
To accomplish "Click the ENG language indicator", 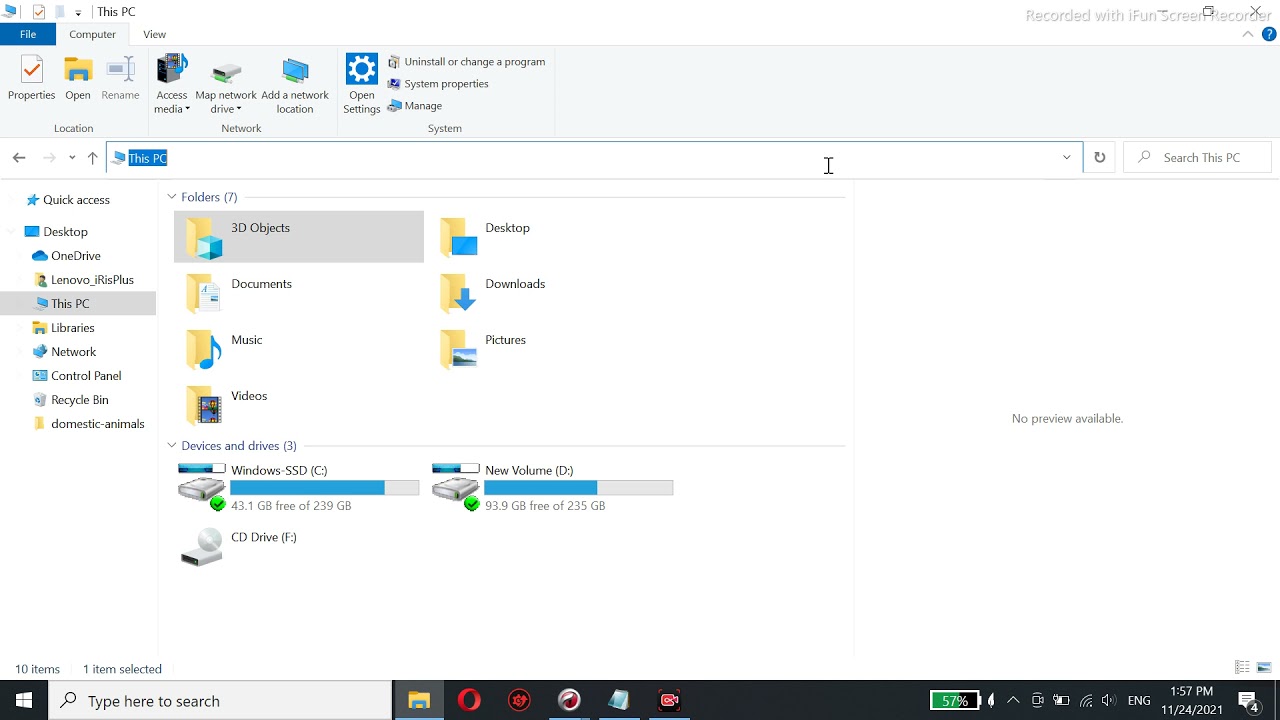I will coord(1139,701).
